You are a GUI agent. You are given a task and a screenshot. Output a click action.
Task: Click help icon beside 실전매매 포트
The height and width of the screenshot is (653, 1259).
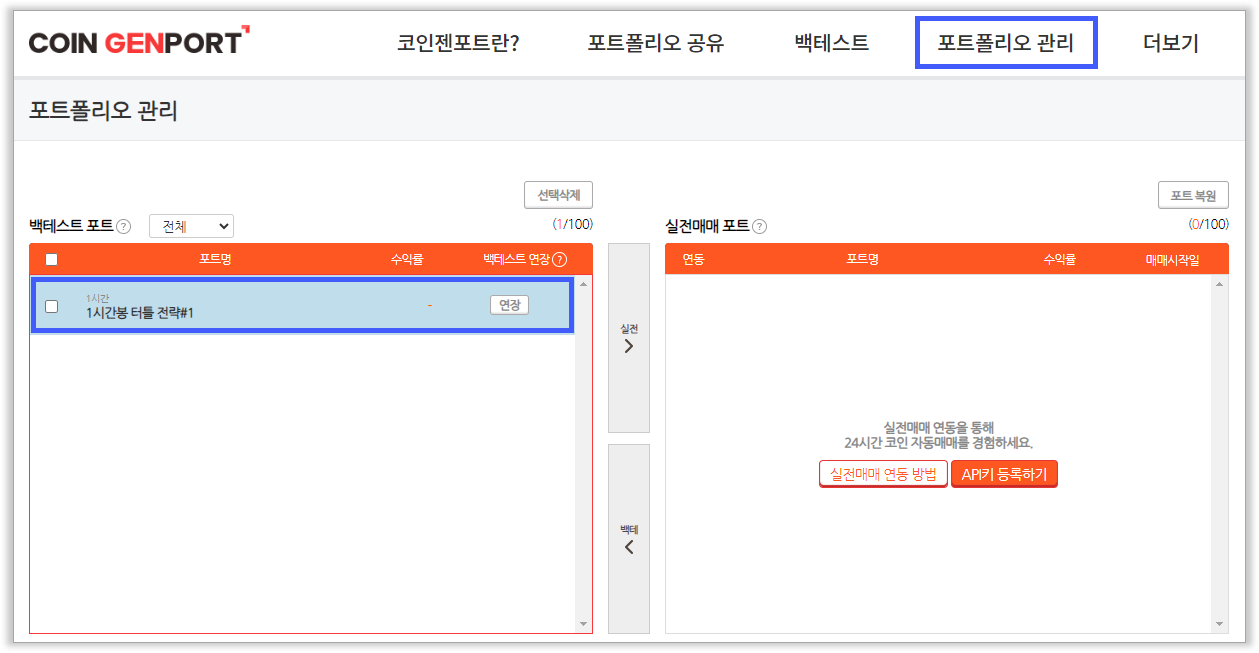pos(760,226)
